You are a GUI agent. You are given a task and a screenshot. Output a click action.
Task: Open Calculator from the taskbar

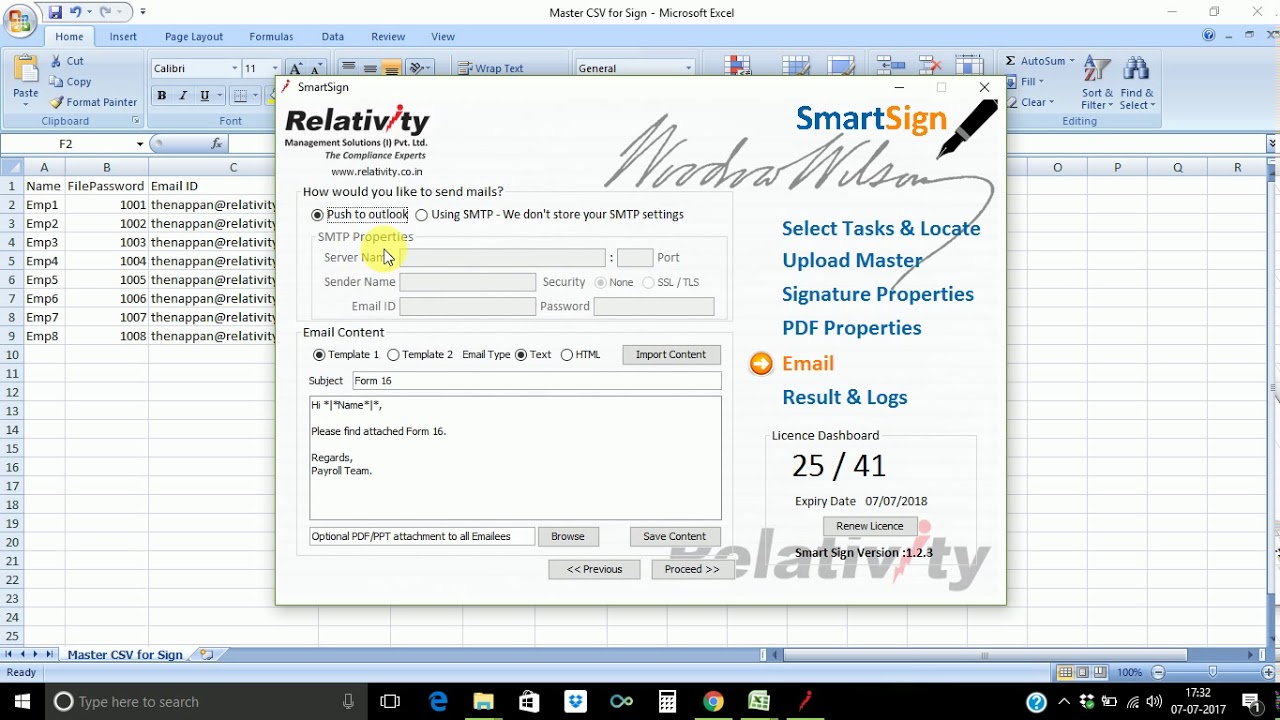(667, 701)
